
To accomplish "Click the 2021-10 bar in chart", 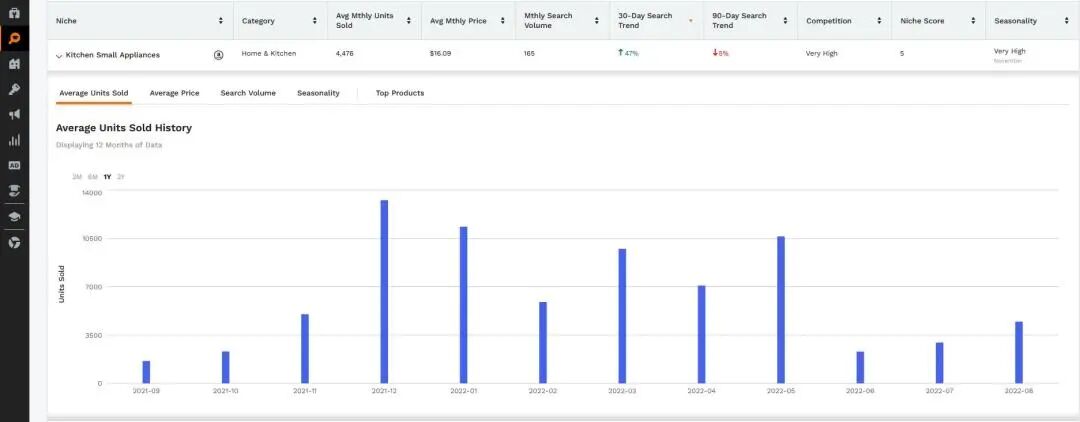I will (225, 367).
